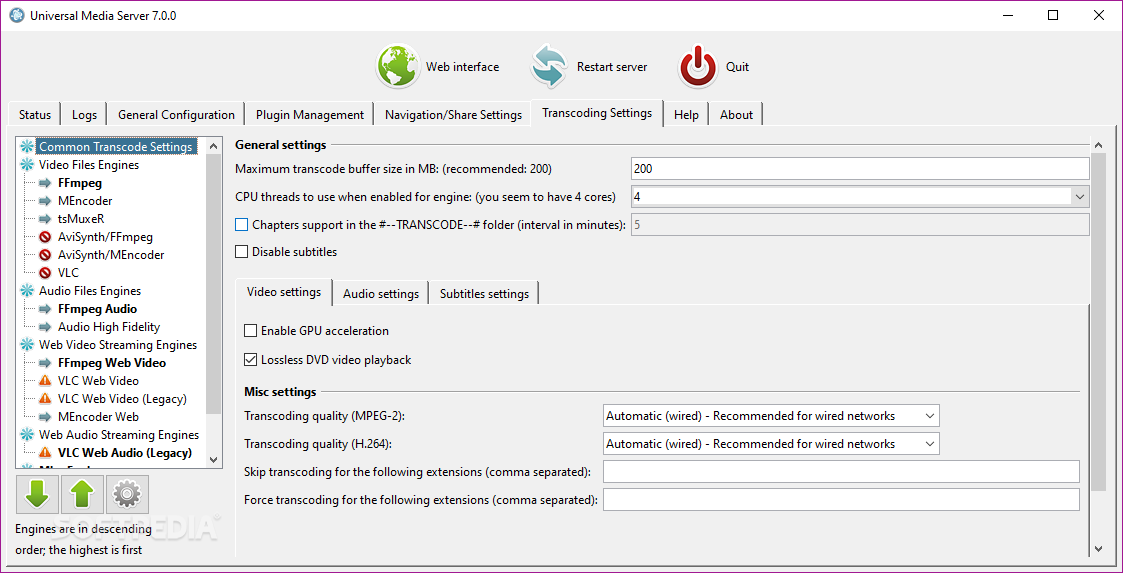The width and height of the screenshot is (1123, 573).
Task: Click the warning icon beside VLC Web Video (Legacy)
Action: coord(46,398)
